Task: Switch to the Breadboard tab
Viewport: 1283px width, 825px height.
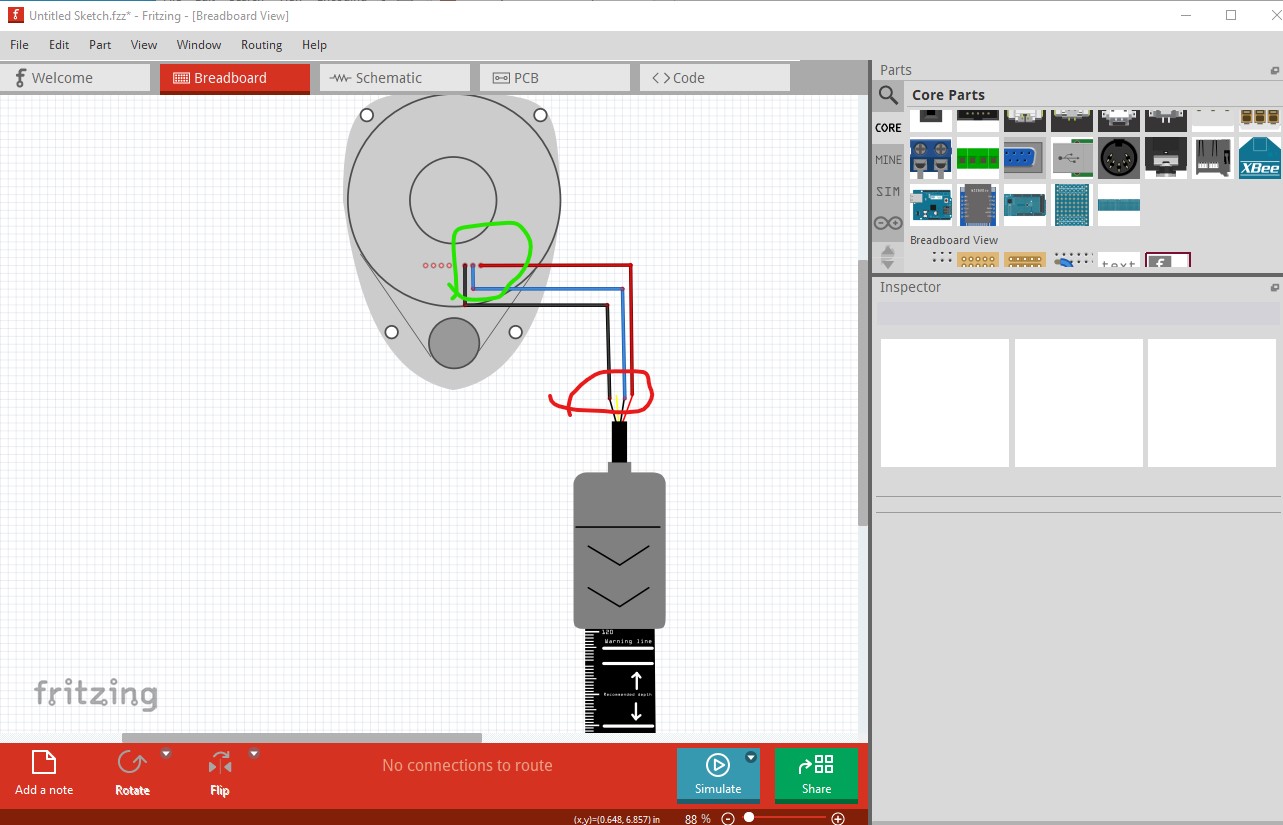Action: tap(235, 78)
